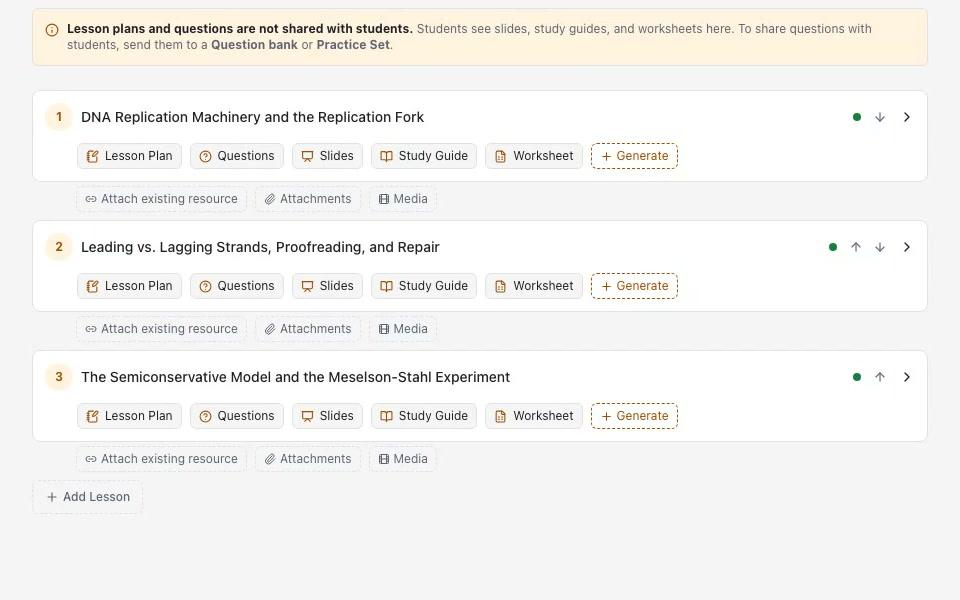Viewport: 960px width, 600px height.
Task: Open Study Guide for lesson 1
Action: (424, 156)
